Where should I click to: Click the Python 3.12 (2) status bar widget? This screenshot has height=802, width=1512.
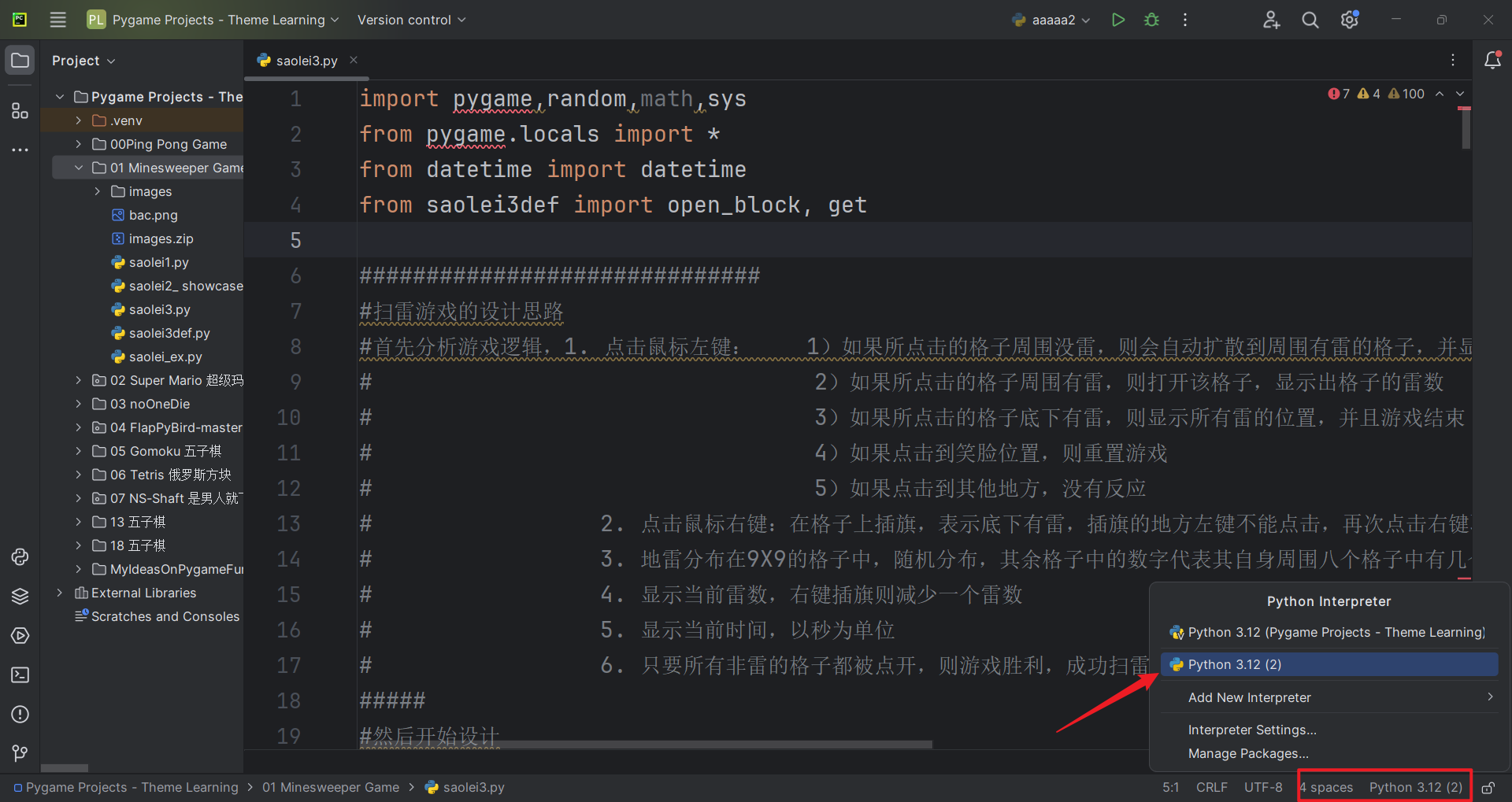tap(1416, 787)
